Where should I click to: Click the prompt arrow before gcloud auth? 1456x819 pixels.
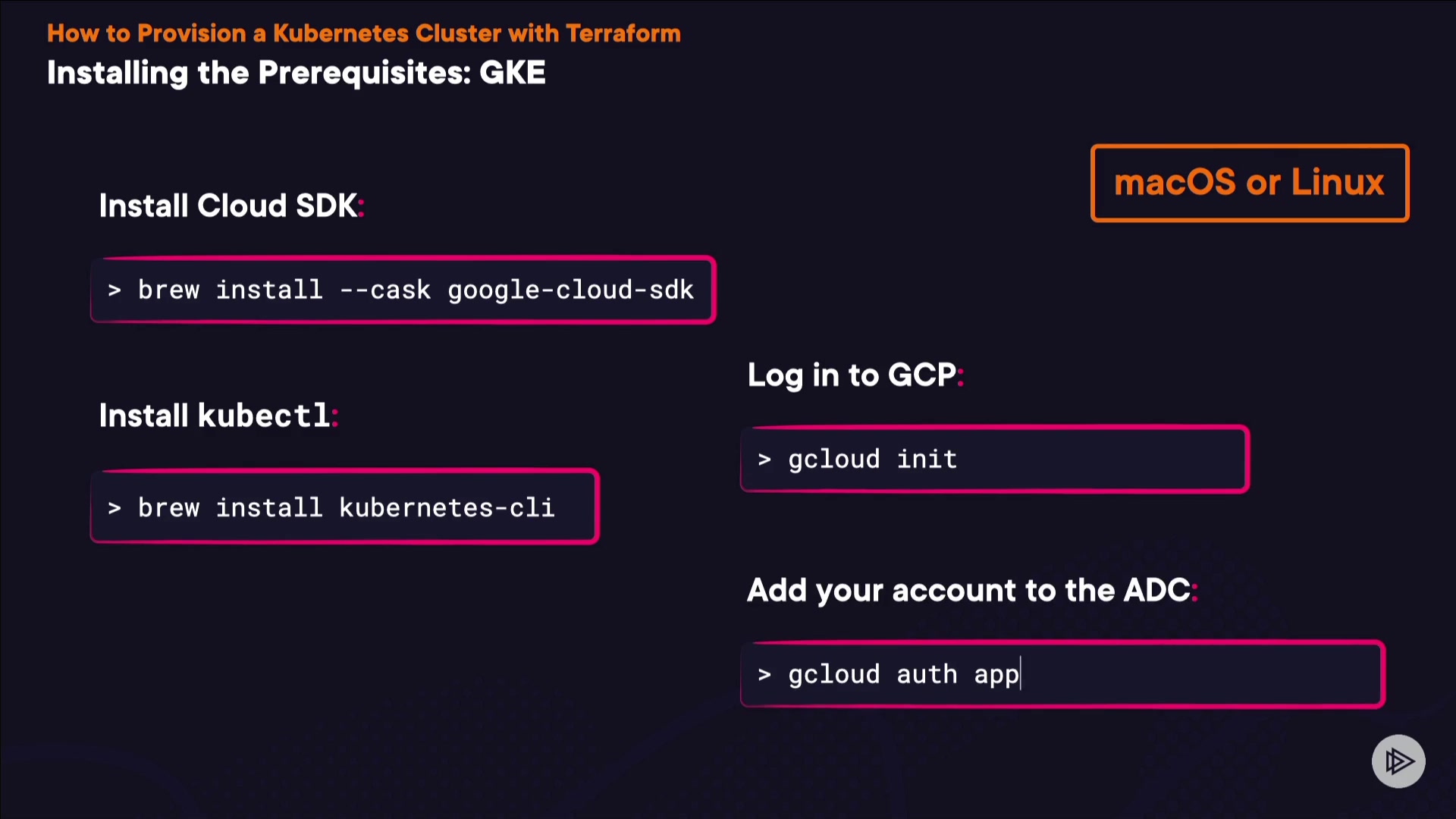click(764, 675)
